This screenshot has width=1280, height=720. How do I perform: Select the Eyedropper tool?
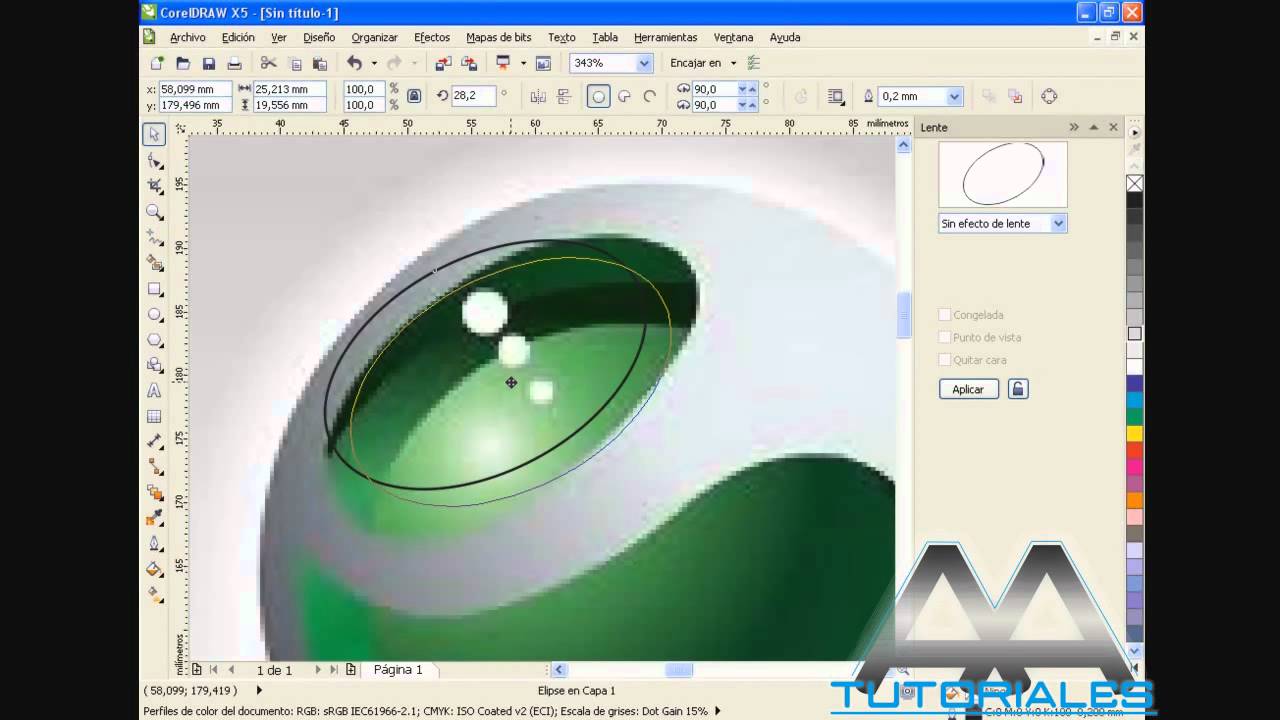click(154, 518)
